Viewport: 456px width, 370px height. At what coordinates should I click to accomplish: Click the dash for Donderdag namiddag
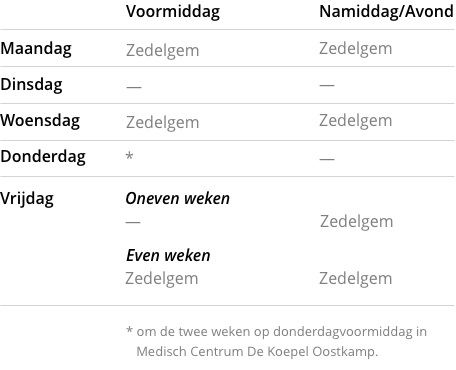(x=327, y=159)
